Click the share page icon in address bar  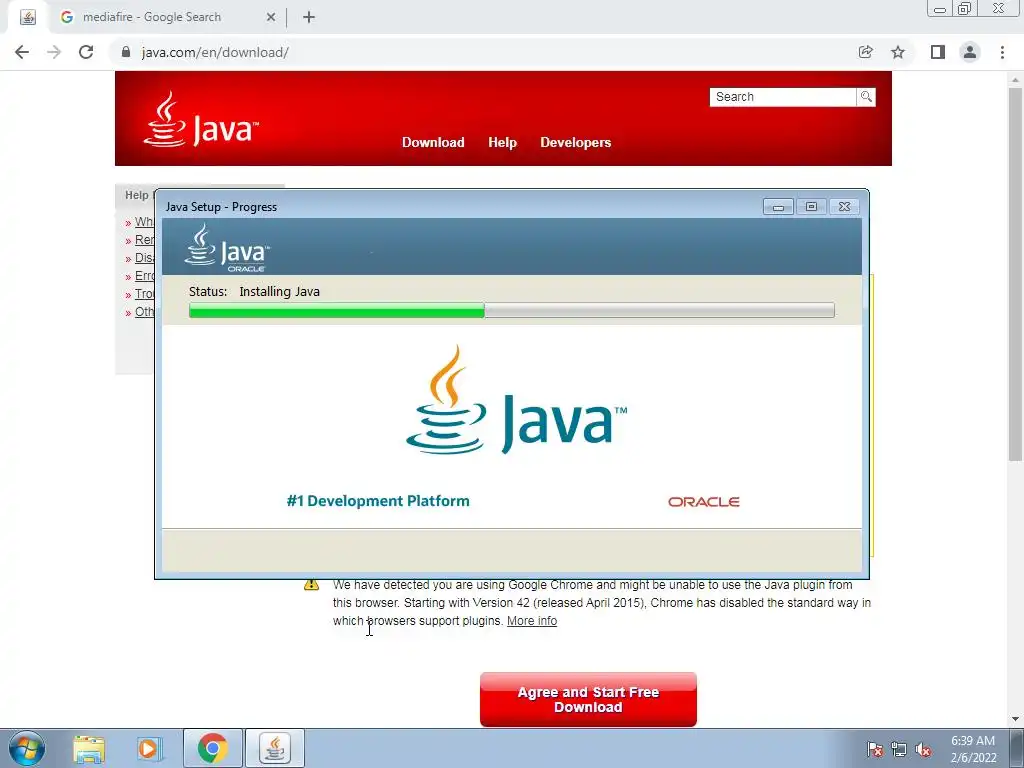[866, 52]
